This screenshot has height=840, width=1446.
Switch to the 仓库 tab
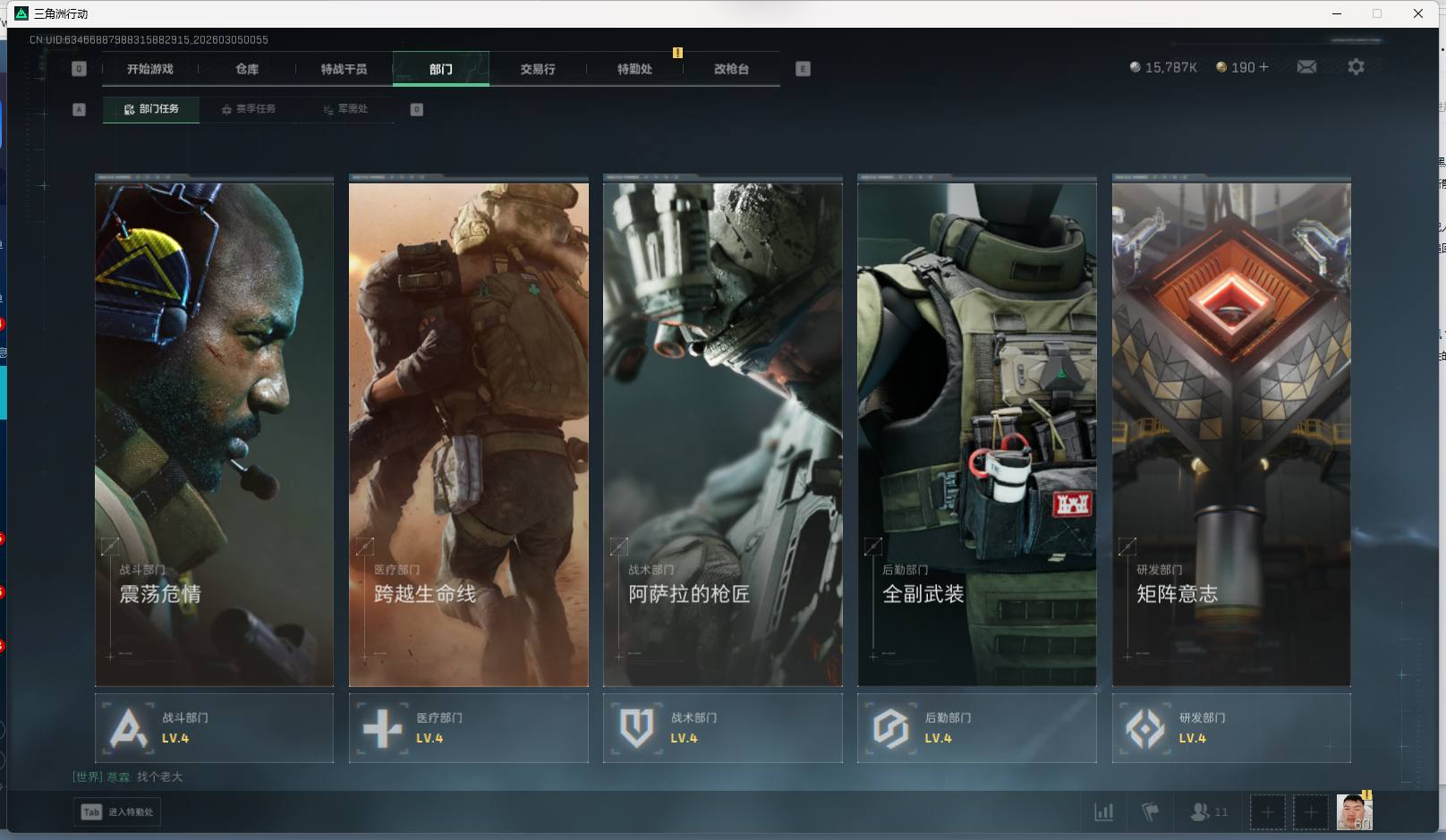coord(247,69)
